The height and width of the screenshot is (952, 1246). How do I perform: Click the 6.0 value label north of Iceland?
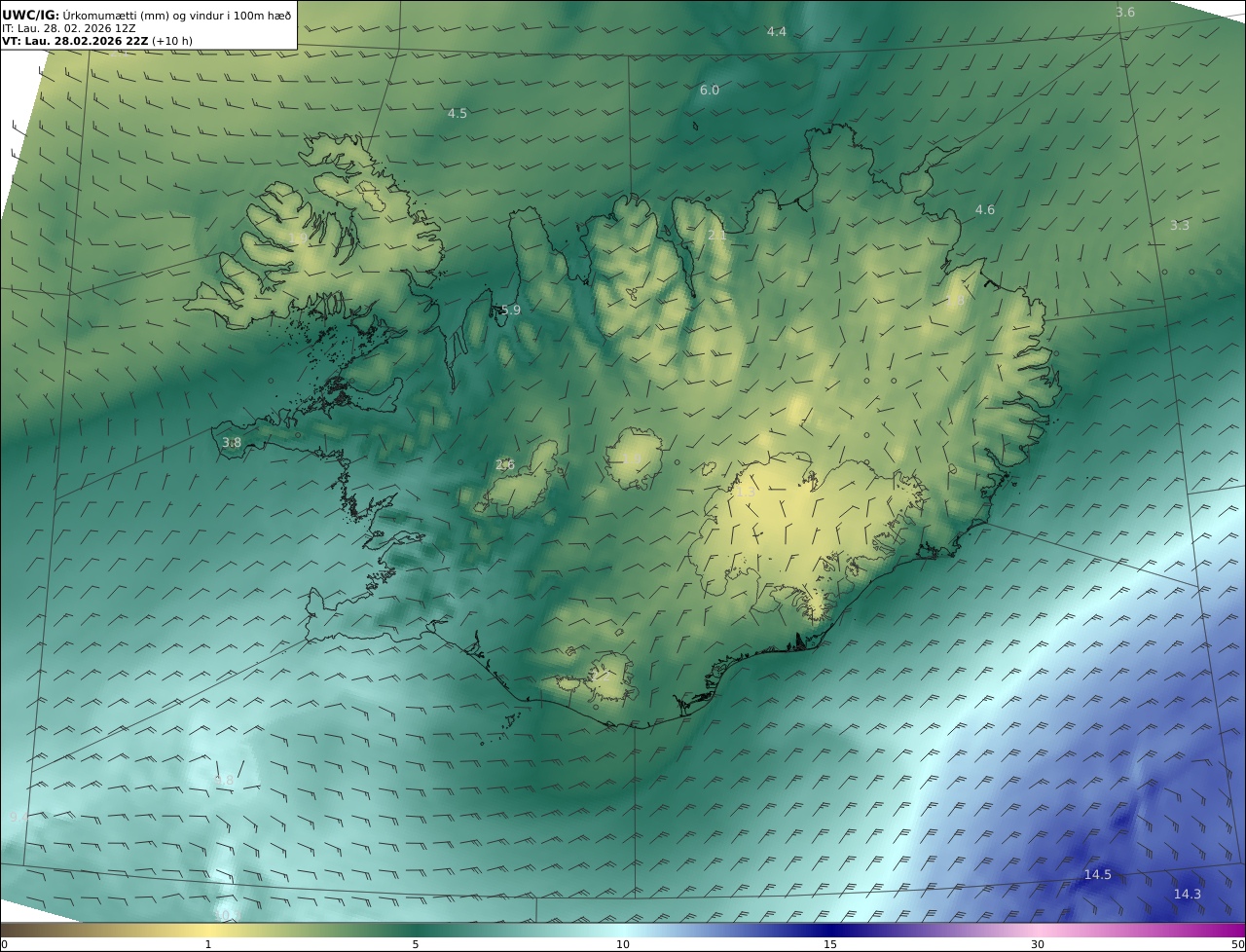(710, 91)
